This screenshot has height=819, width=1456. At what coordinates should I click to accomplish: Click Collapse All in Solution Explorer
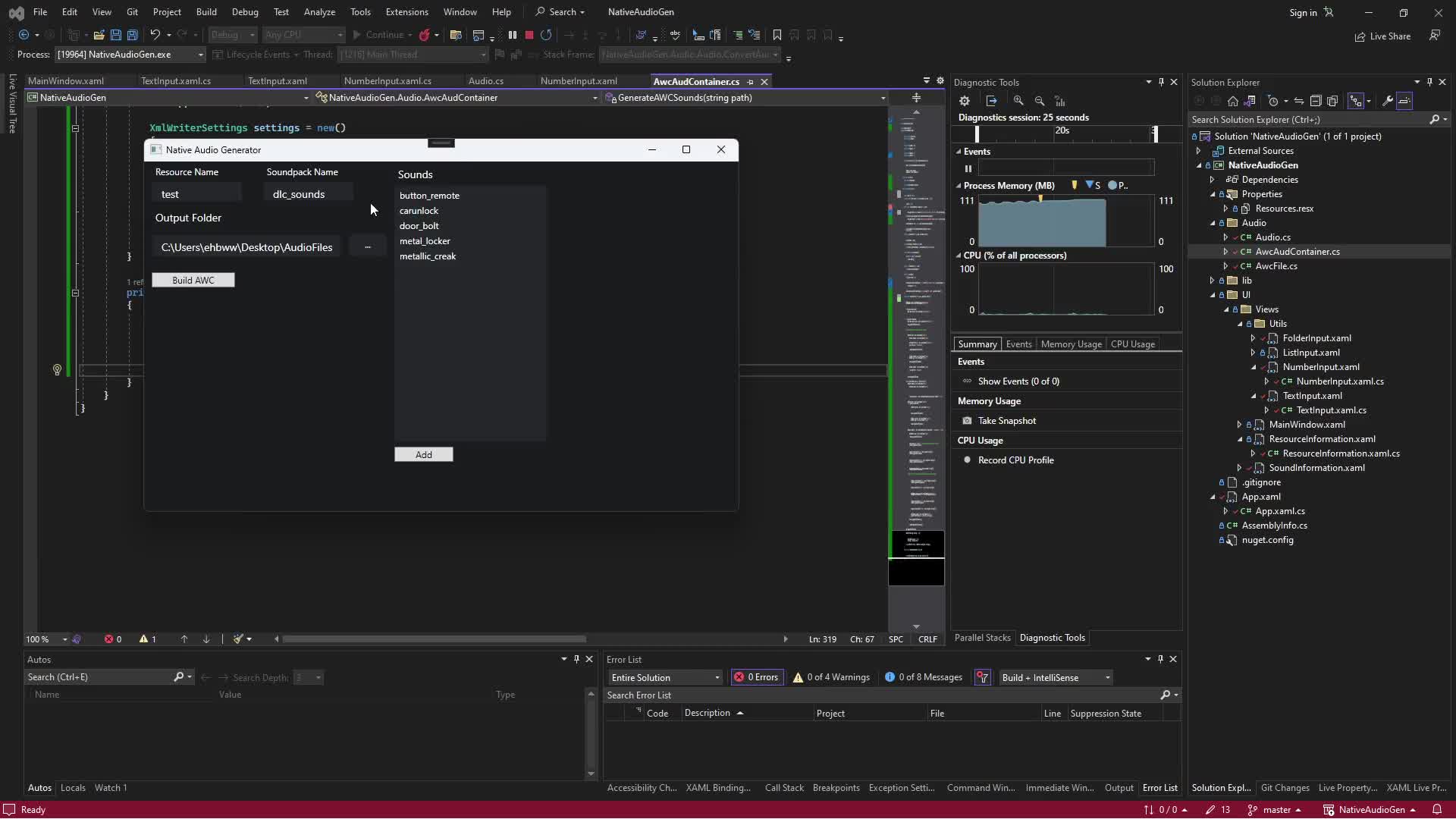pyautogui.click(x=1316, y=101)
